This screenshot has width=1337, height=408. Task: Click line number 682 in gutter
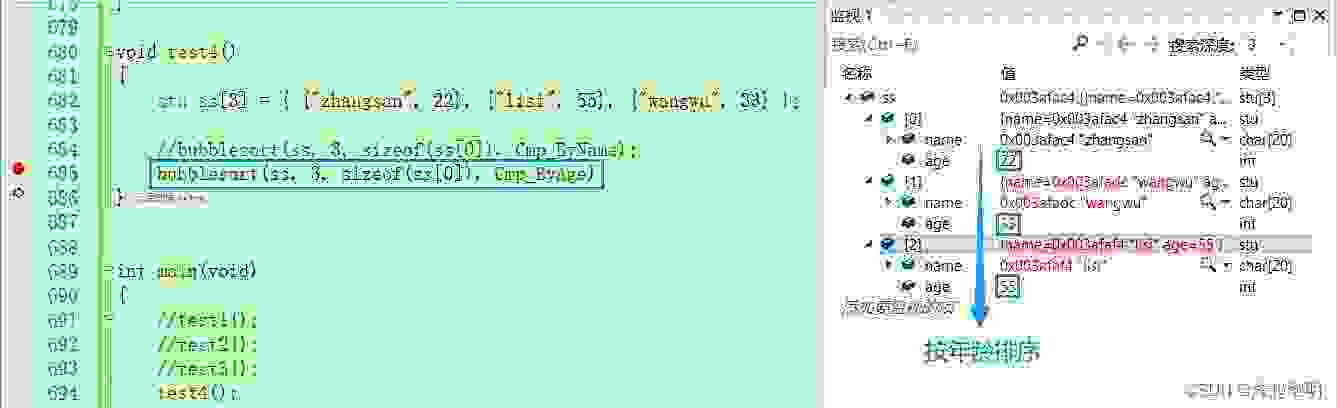tap(63, 100)
